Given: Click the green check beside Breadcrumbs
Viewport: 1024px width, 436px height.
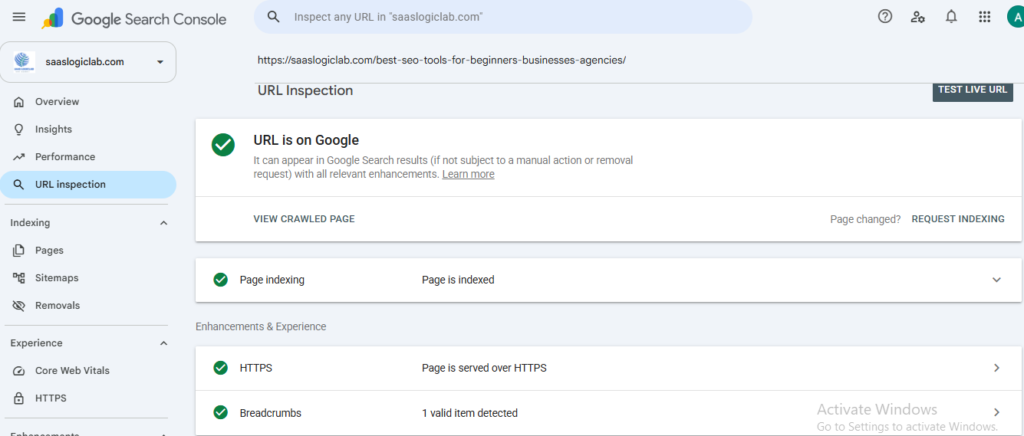Looking at the screenshot, I should (221, 413).
